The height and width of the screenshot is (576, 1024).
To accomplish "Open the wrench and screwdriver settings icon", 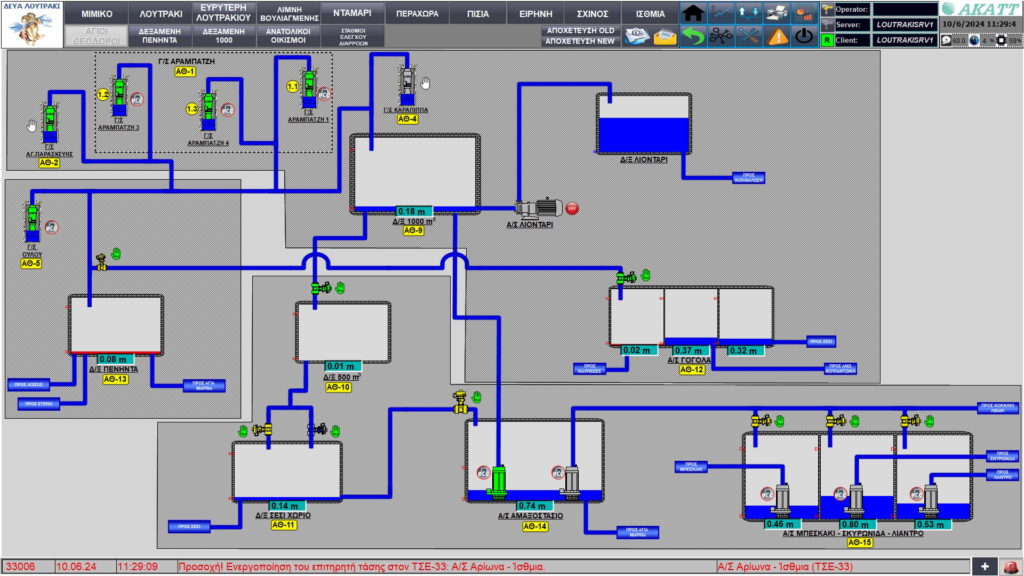I will [x=748, y=37].
